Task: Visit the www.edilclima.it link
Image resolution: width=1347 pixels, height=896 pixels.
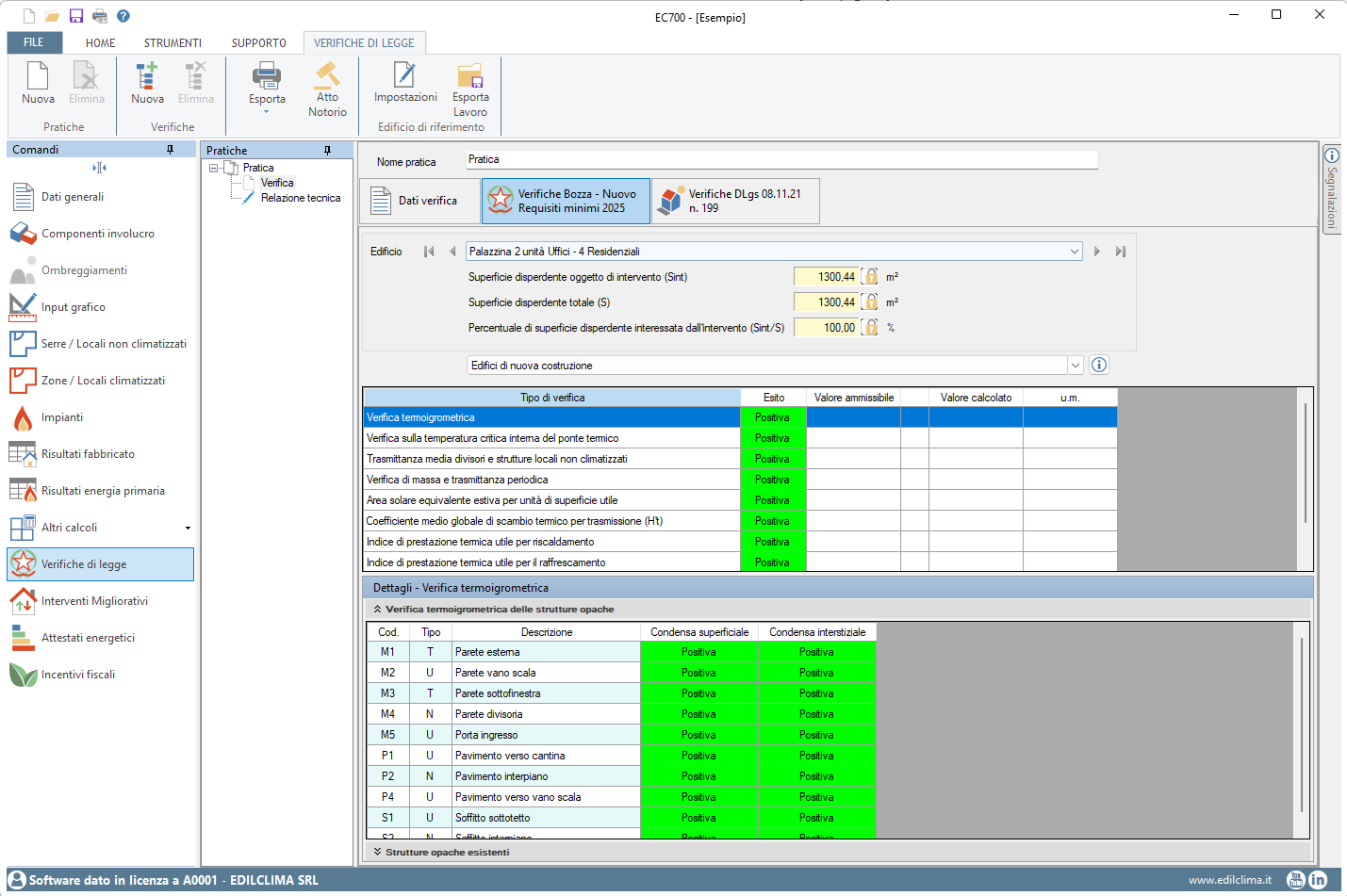Action: (1230, 880)
